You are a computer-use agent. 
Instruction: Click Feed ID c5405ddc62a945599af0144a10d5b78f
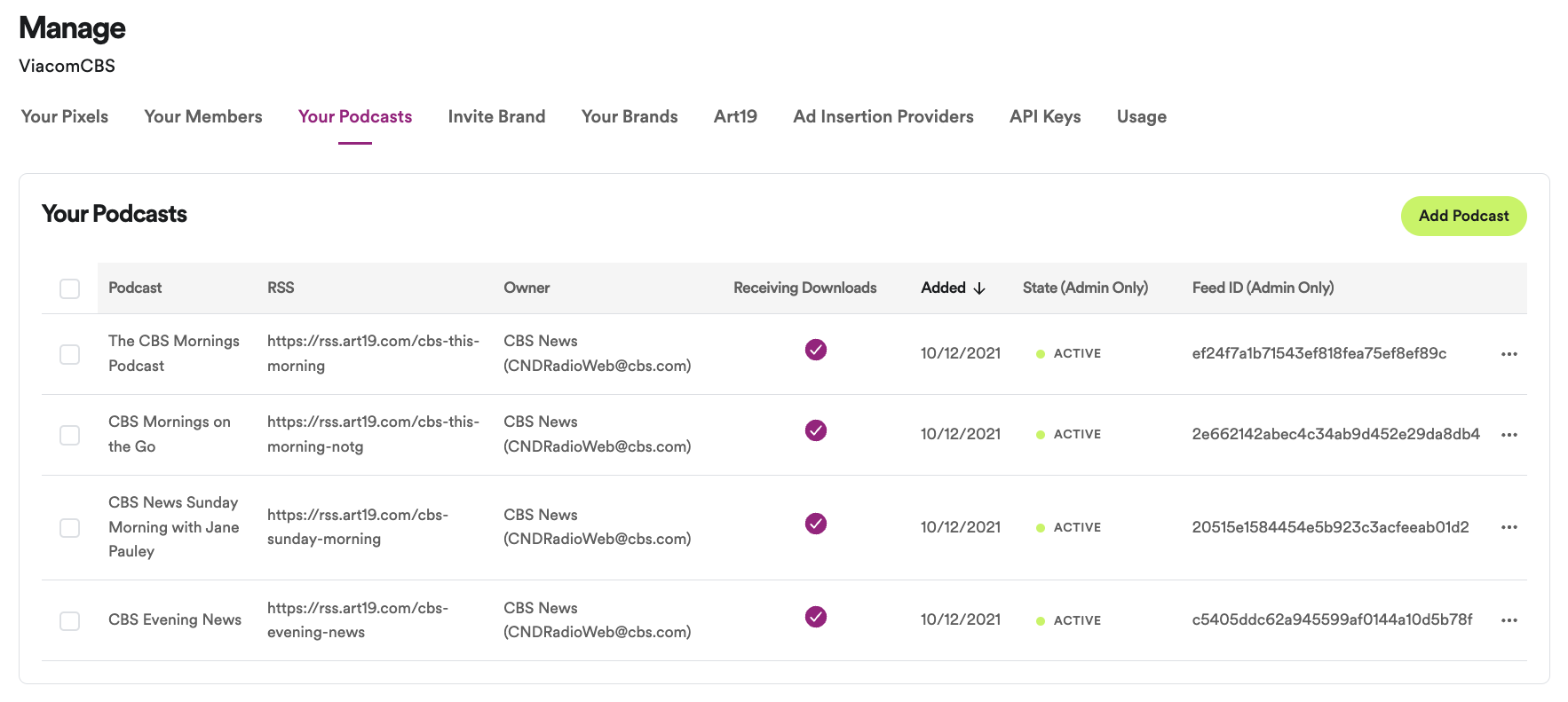coord(1332,619)
